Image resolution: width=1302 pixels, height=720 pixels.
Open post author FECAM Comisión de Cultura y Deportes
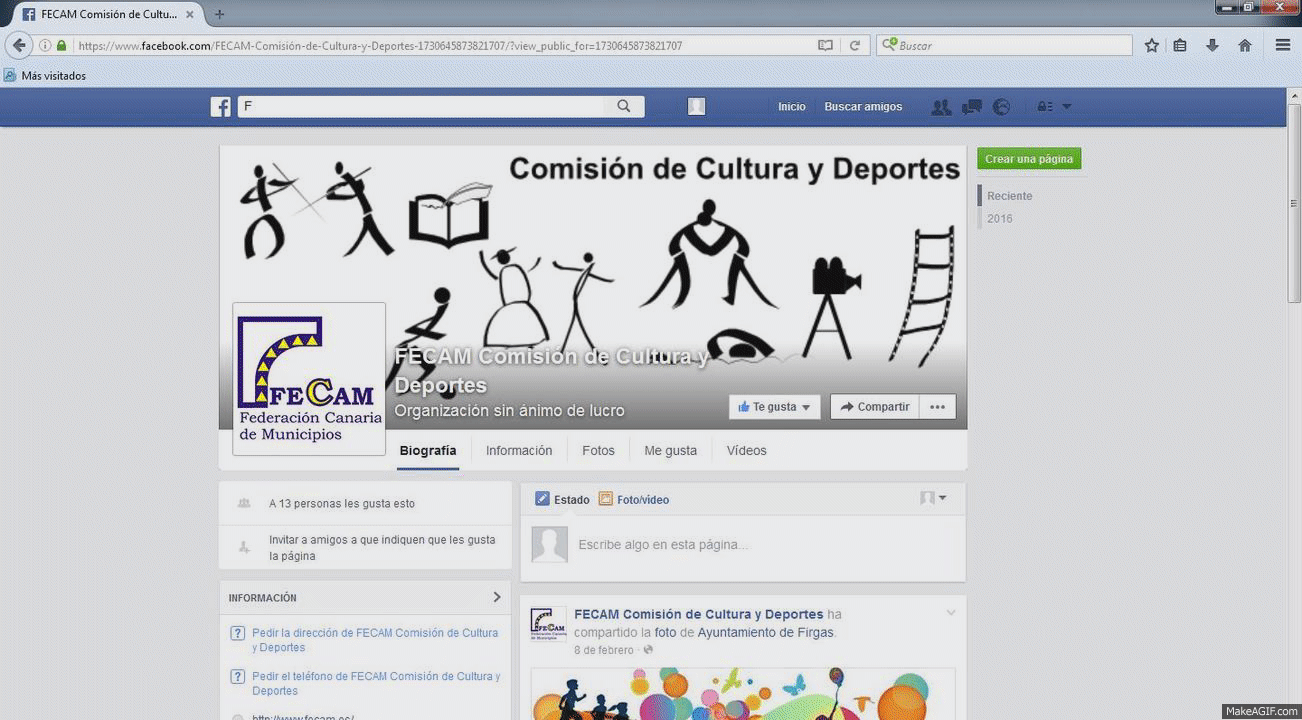tap(699, 614)
